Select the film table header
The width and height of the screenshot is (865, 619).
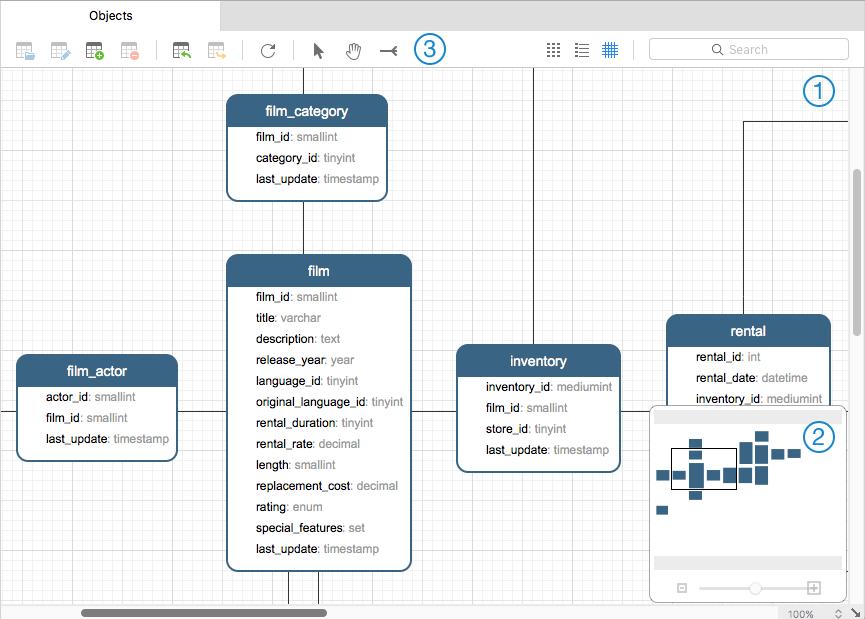pyautogui.click(x=319, y=271)
